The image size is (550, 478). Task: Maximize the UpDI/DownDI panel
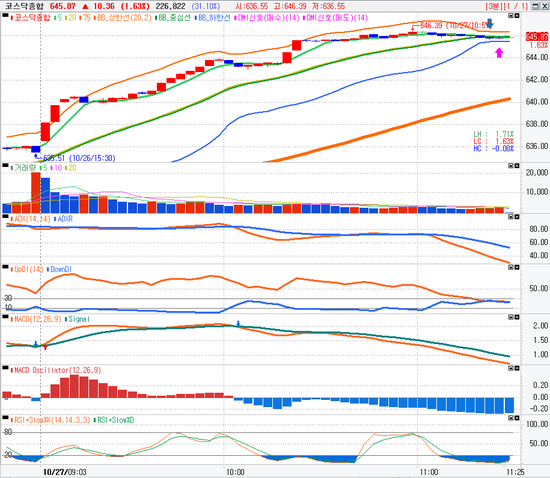pyautogui.click(x=517, y=267)
